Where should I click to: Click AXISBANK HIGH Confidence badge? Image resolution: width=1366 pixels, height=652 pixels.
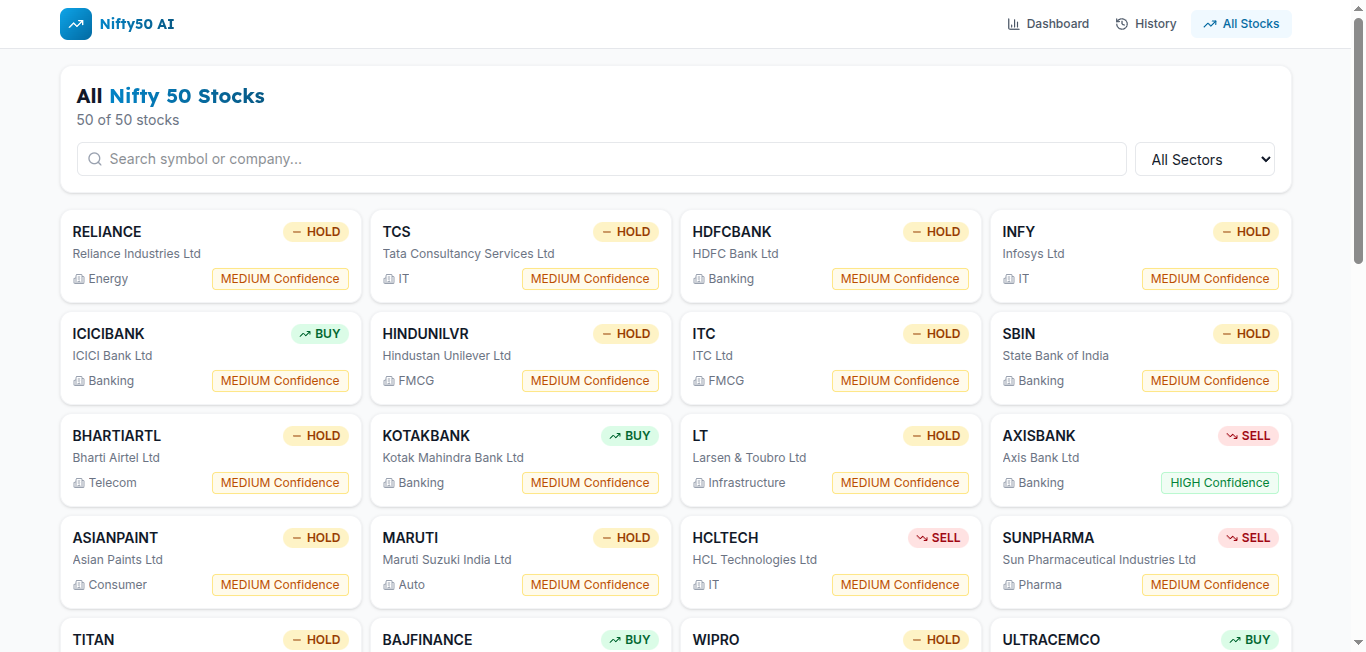coord(1219,483)
